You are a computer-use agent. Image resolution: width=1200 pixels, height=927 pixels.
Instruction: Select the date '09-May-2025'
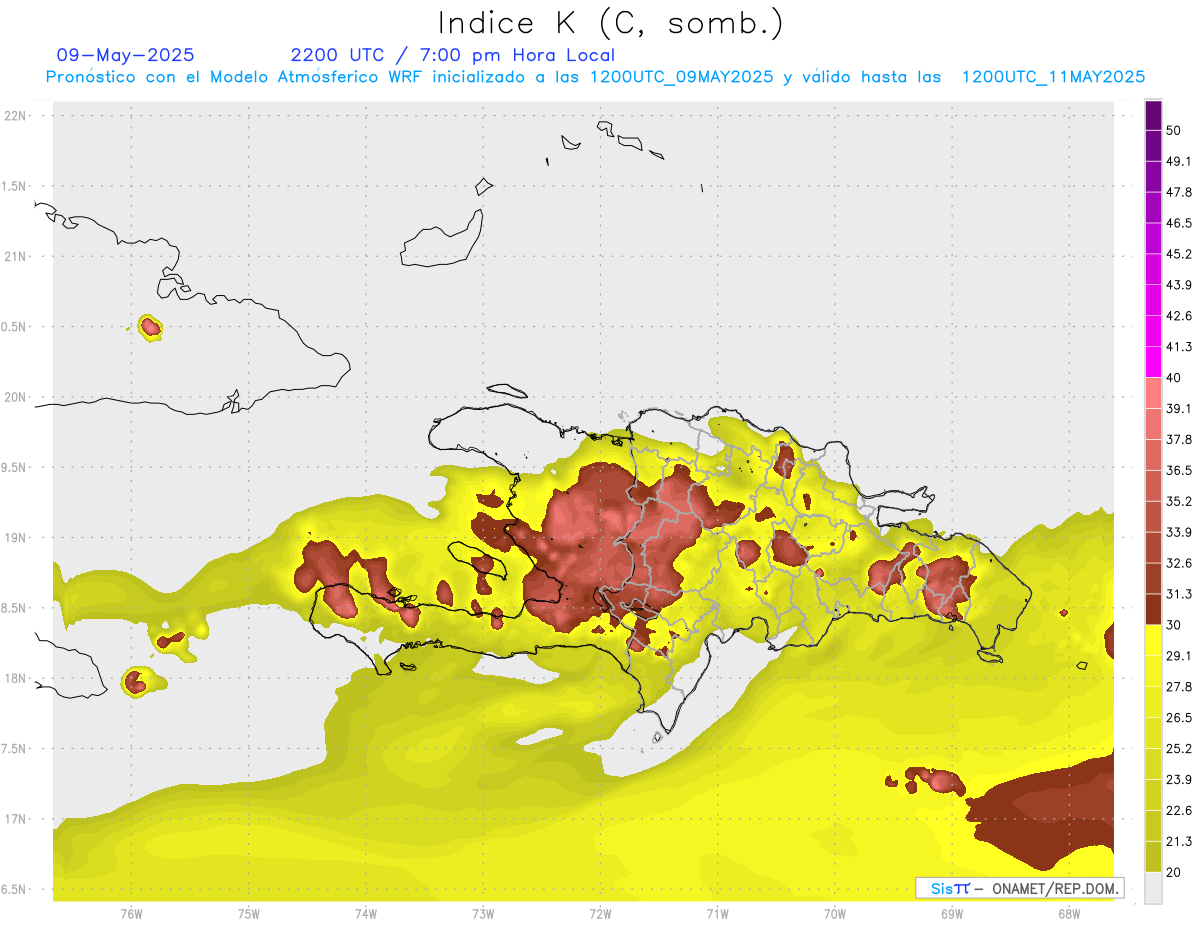point(126,55)
